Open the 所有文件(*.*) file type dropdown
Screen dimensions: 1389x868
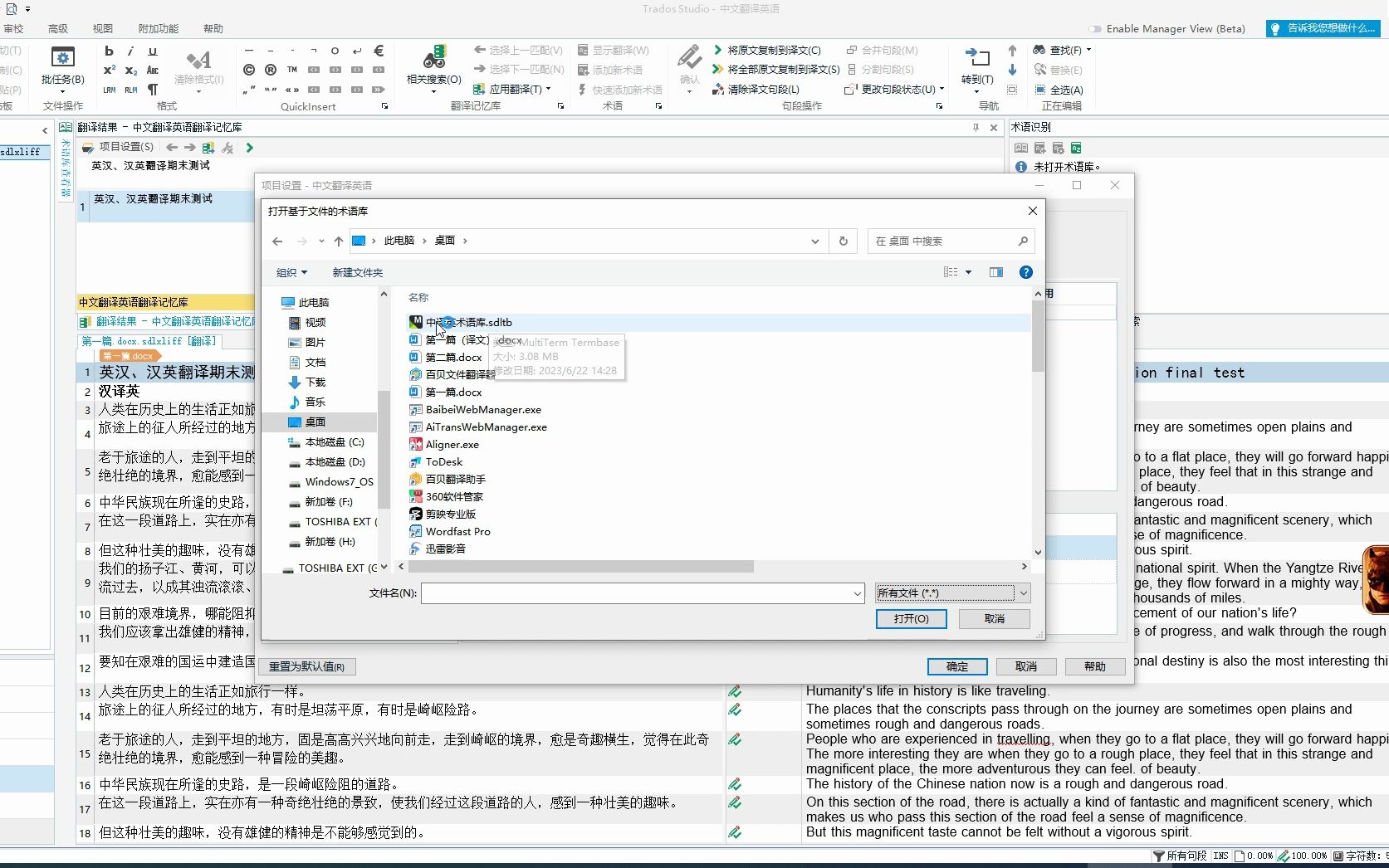[1023, 592]
